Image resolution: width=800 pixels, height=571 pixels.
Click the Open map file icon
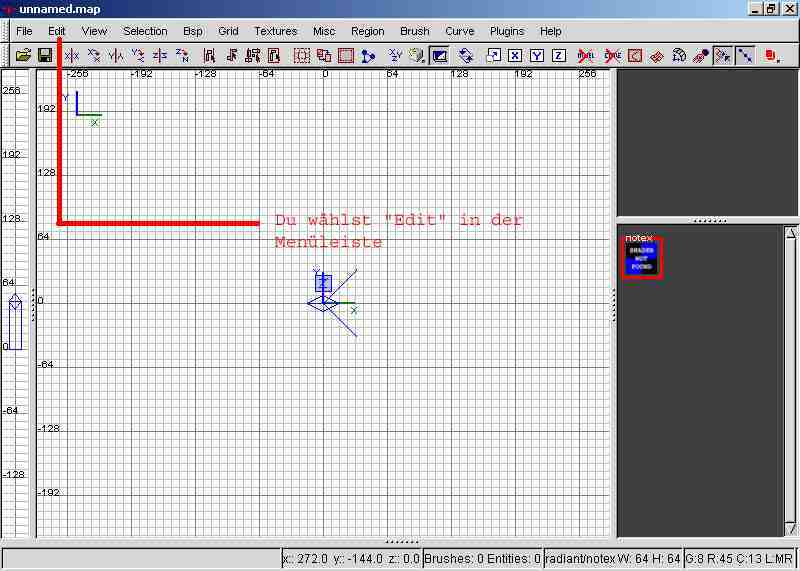coord(23,56)
